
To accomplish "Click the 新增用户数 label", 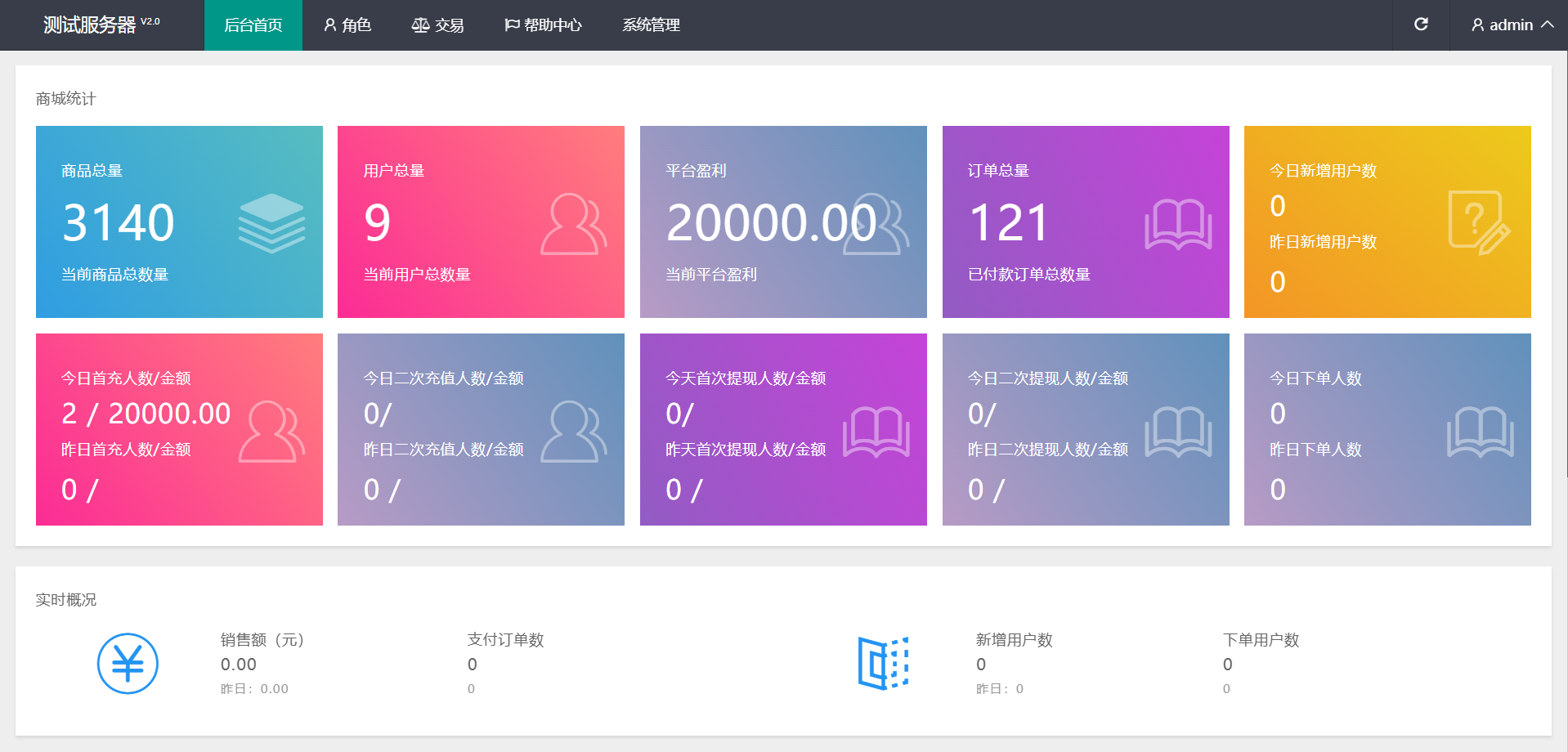I will click(x=1015, y=640).
